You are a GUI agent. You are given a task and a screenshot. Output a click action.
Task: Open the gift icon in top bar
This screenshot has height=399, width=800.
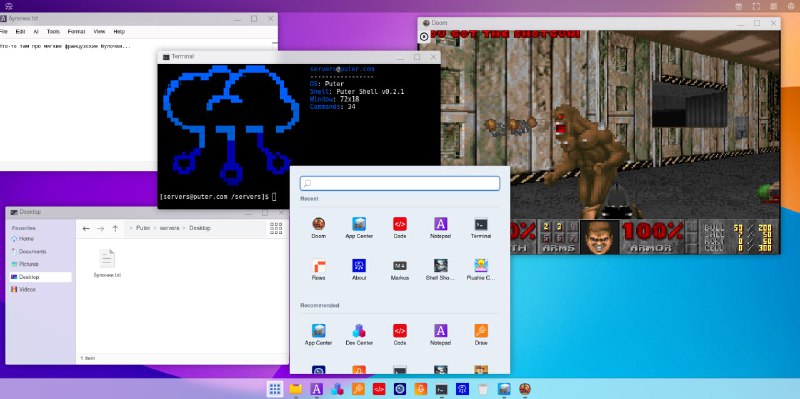tap(738, 6)
